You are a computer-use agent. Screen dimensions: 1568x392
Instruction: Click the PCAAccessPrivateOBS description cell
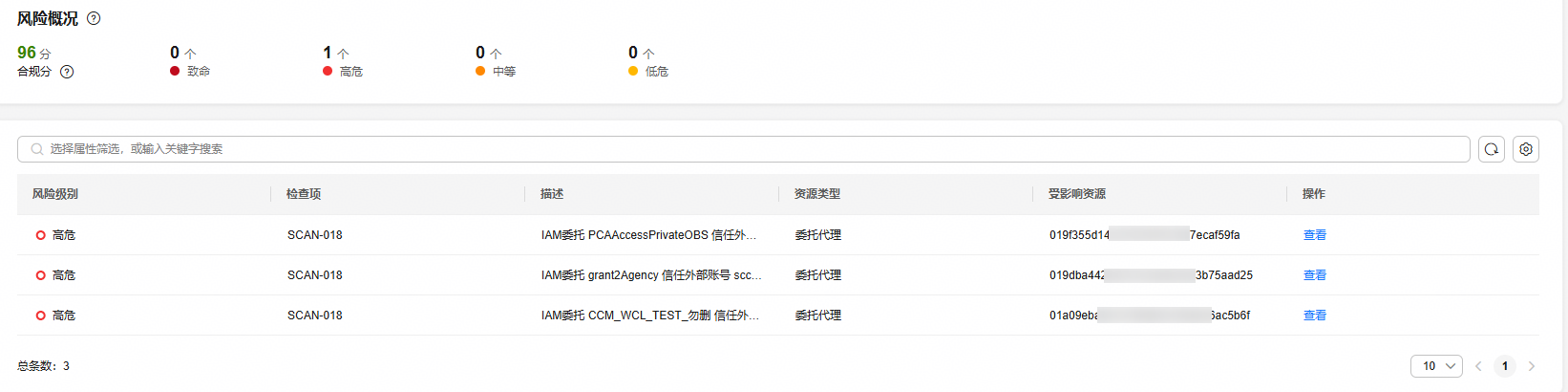click(649, 235)
